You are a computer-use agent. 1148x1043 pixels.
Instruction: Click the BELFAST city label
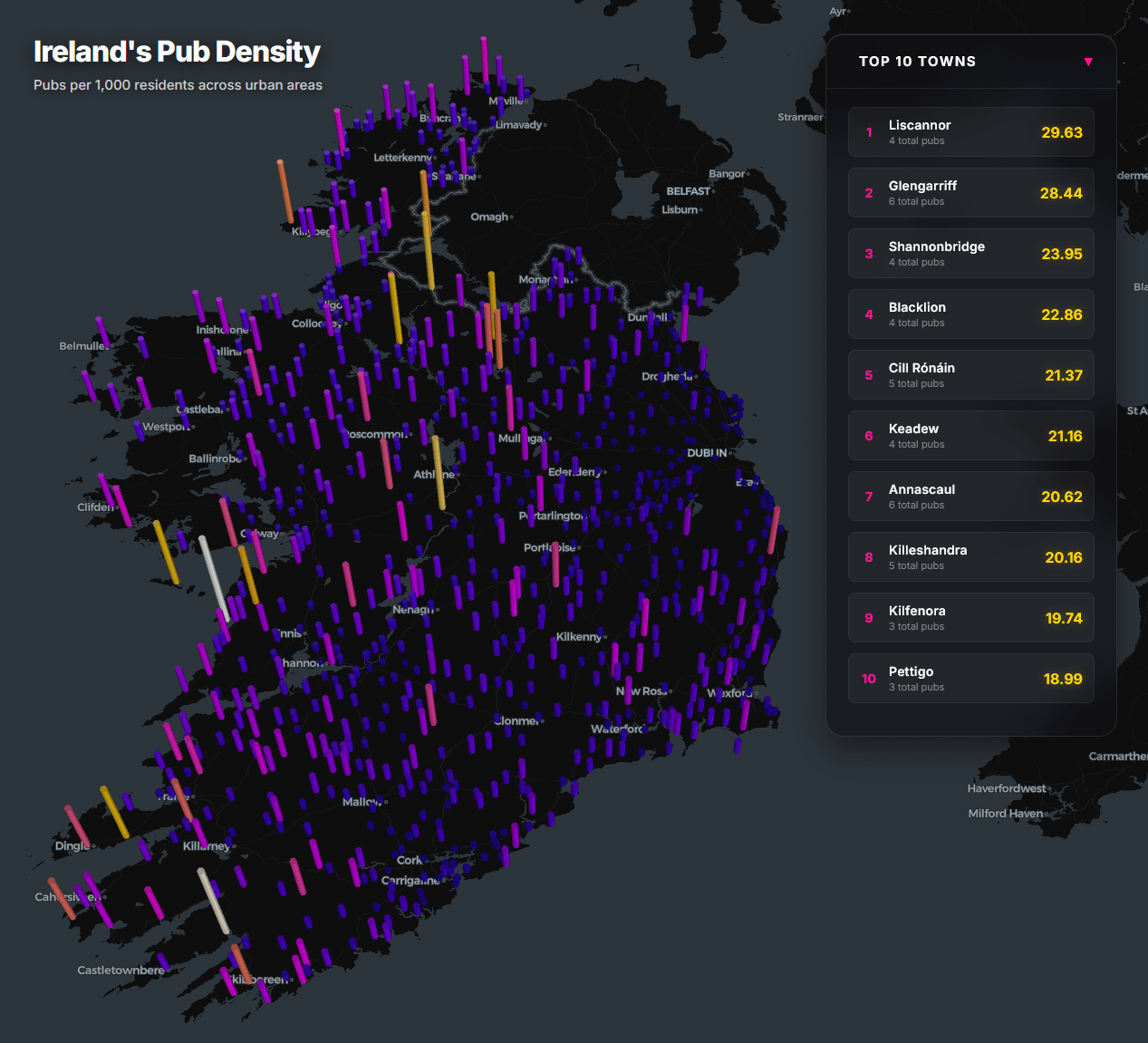click(x=688, y=191)
